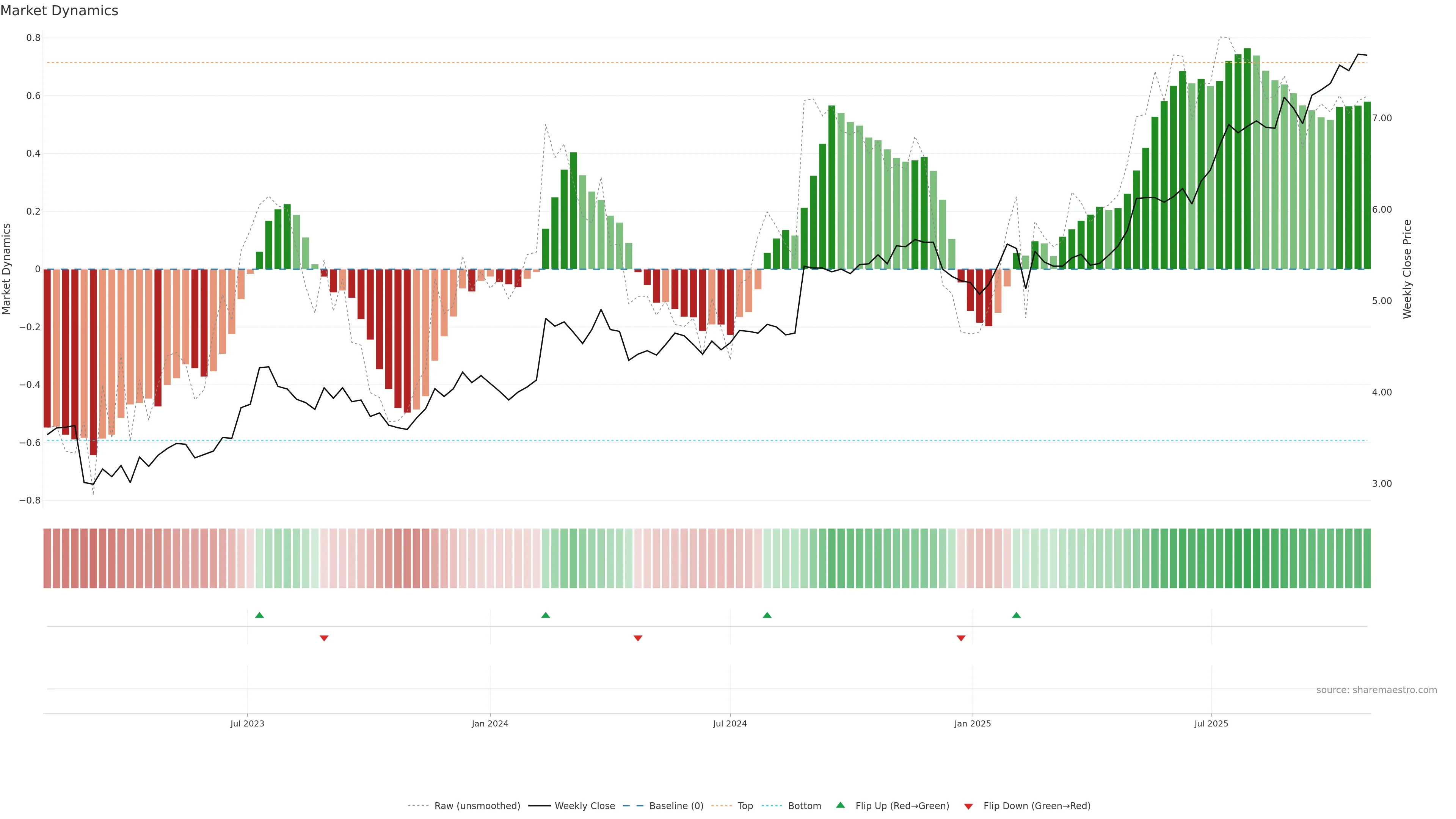Click the source: sharemaestro.com text
The image size is (1456, 819).
[x=1376, y=690]
